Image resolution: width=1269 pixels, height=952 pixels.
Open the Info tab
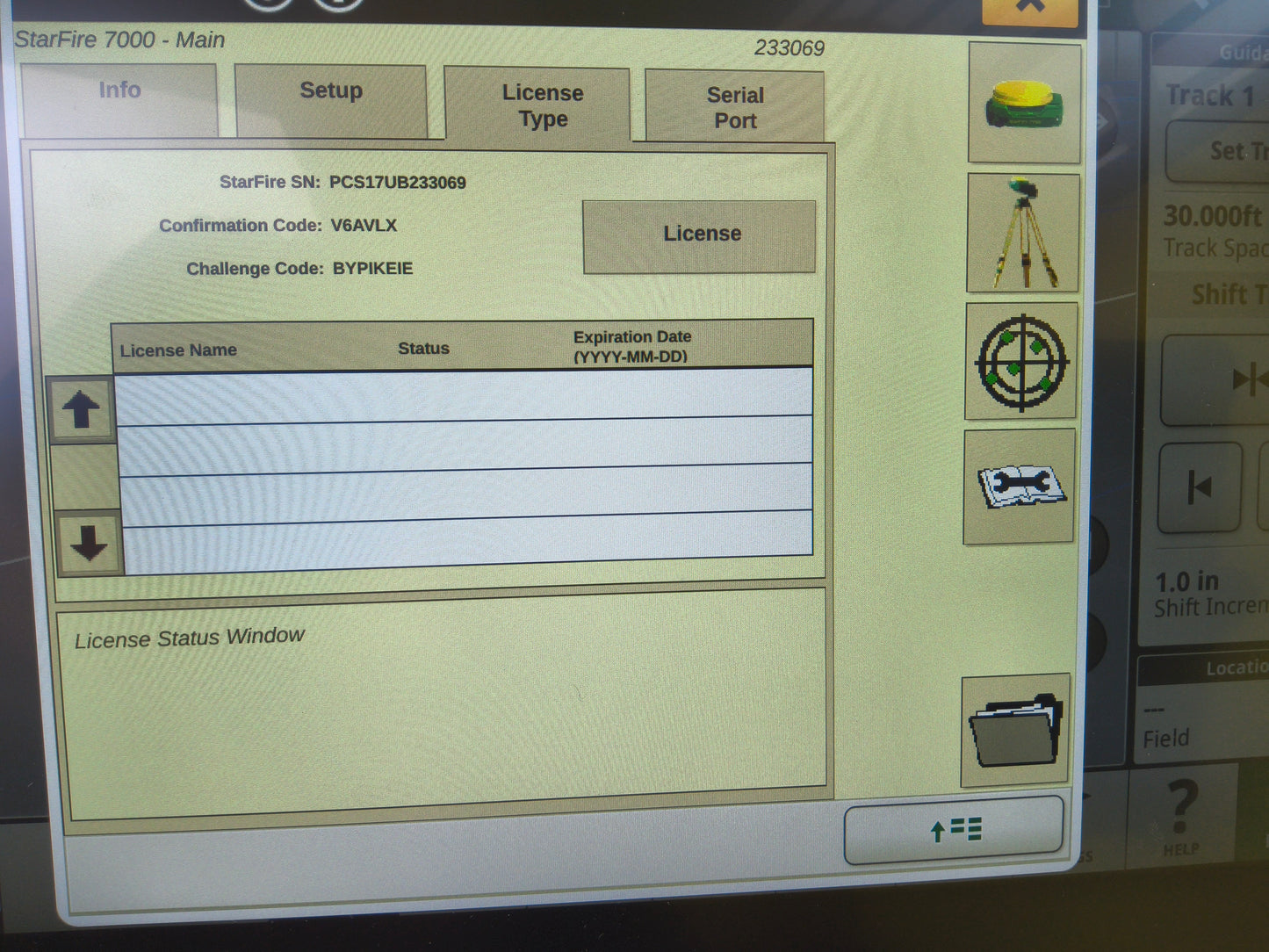[119, 98]
